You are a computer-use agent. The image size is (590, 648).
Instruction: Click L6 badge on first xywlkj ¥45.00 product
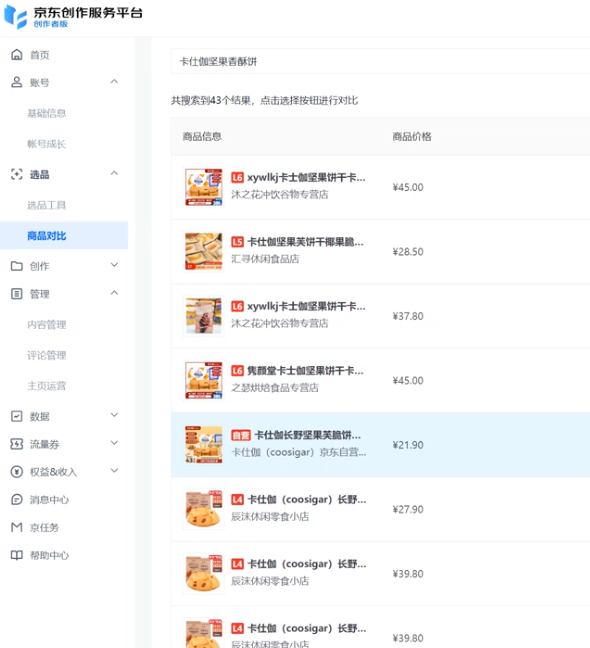point(237,177)
